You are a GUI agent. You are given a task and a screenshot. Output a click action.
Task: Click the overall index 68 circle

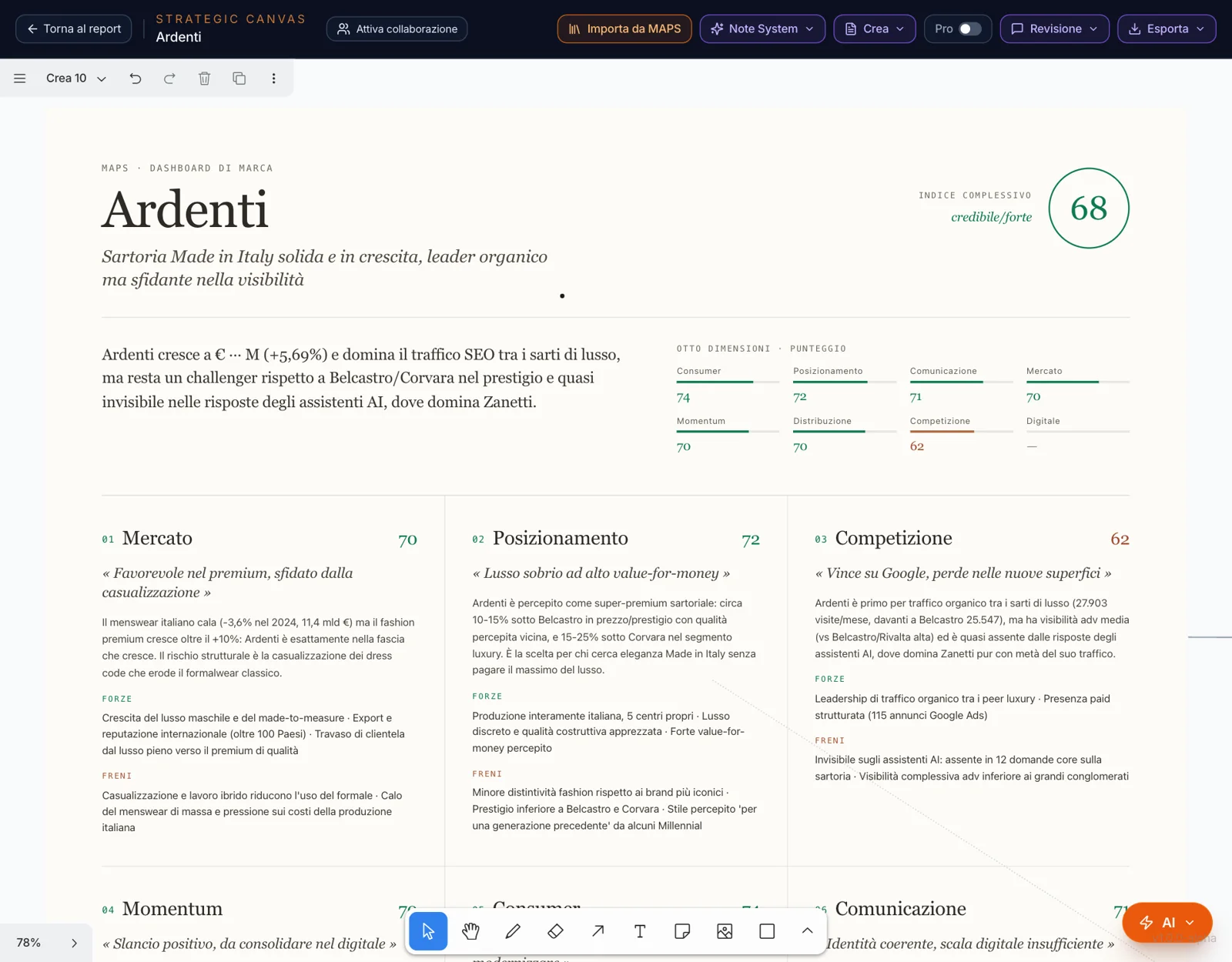pos(1089,209)
